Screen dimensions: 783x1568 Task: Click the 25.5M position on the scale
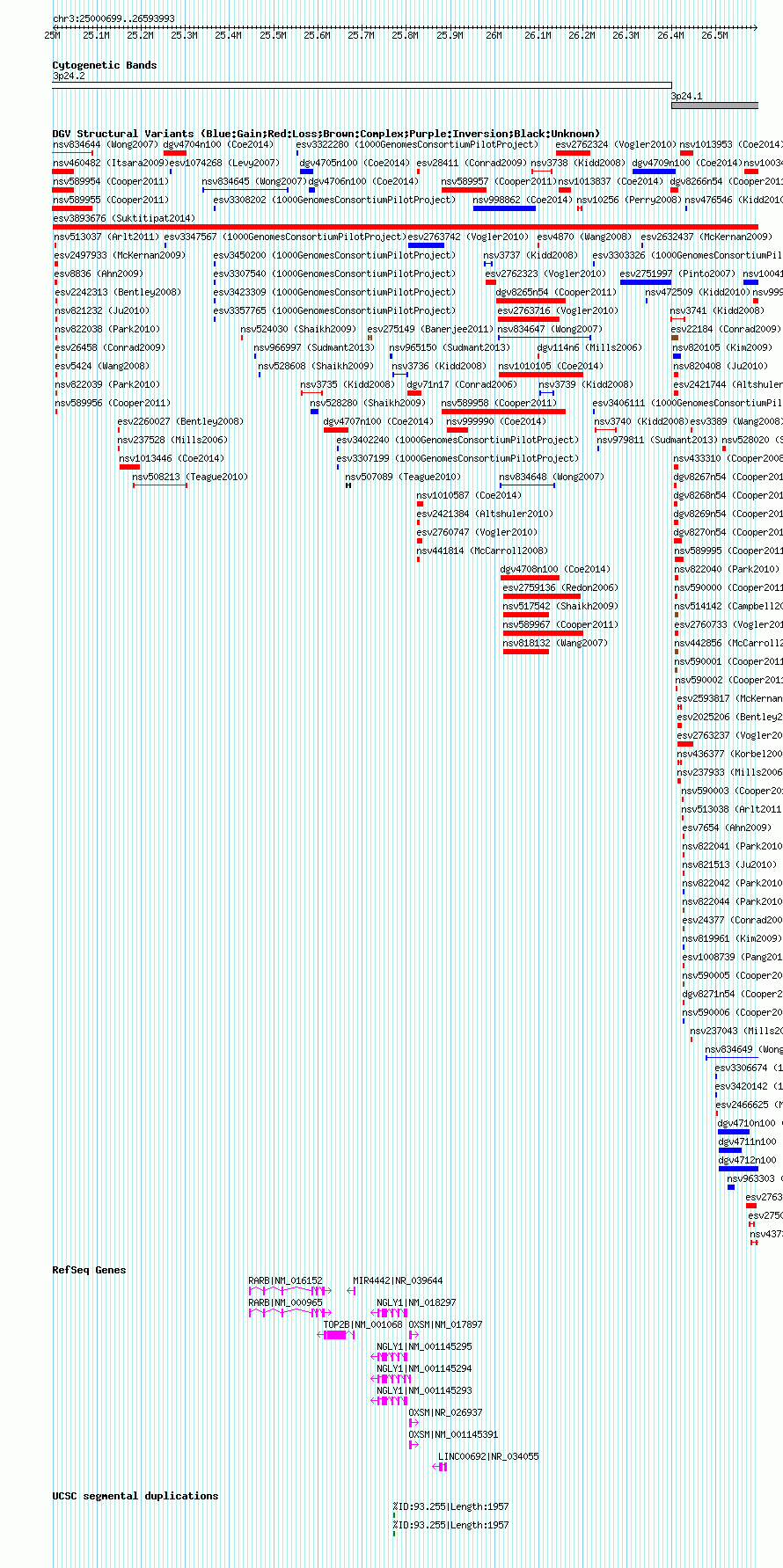tap(273, 35)
